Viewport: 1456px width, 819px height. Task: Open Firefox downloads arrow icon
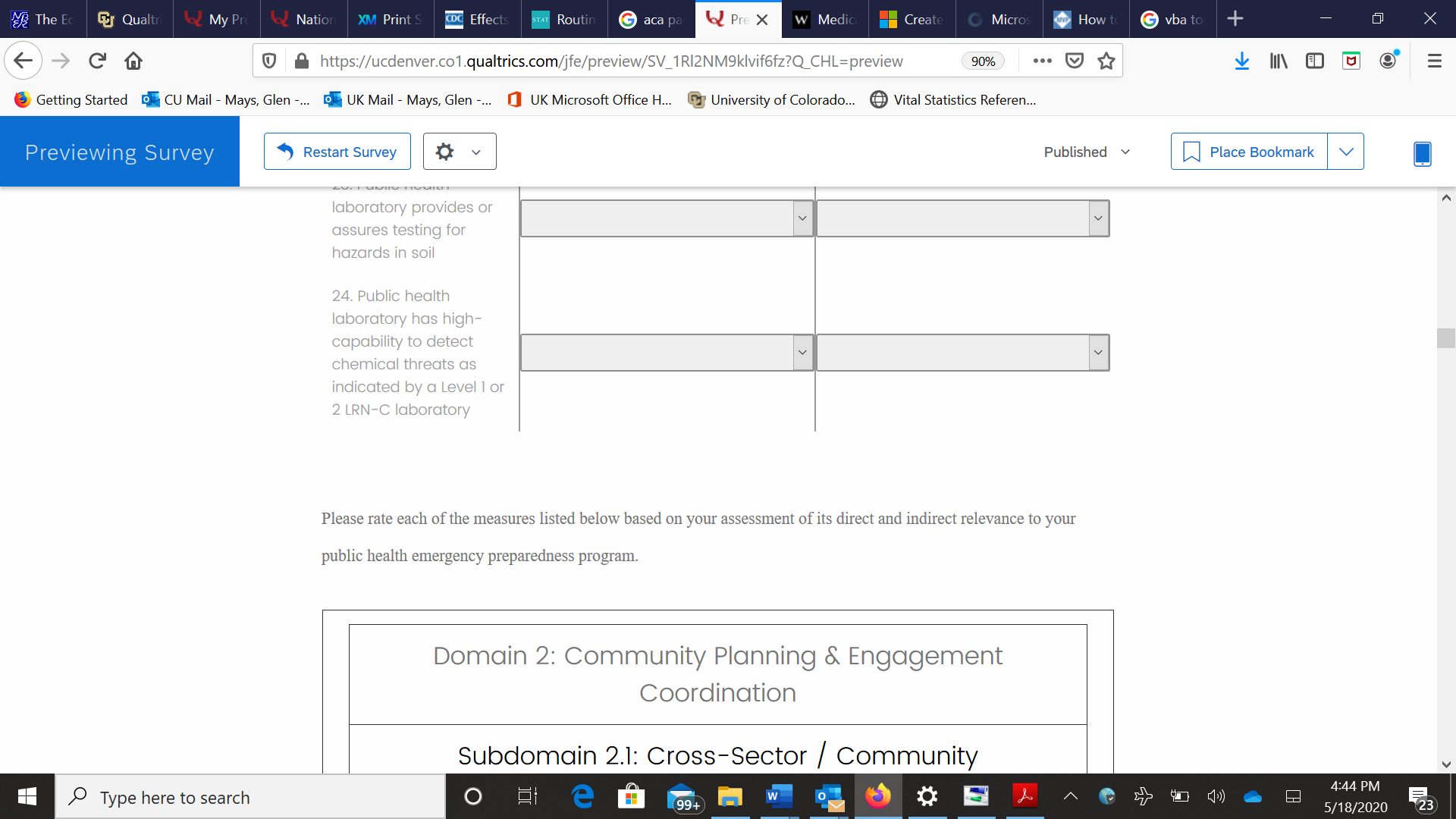pos(1241,61)
